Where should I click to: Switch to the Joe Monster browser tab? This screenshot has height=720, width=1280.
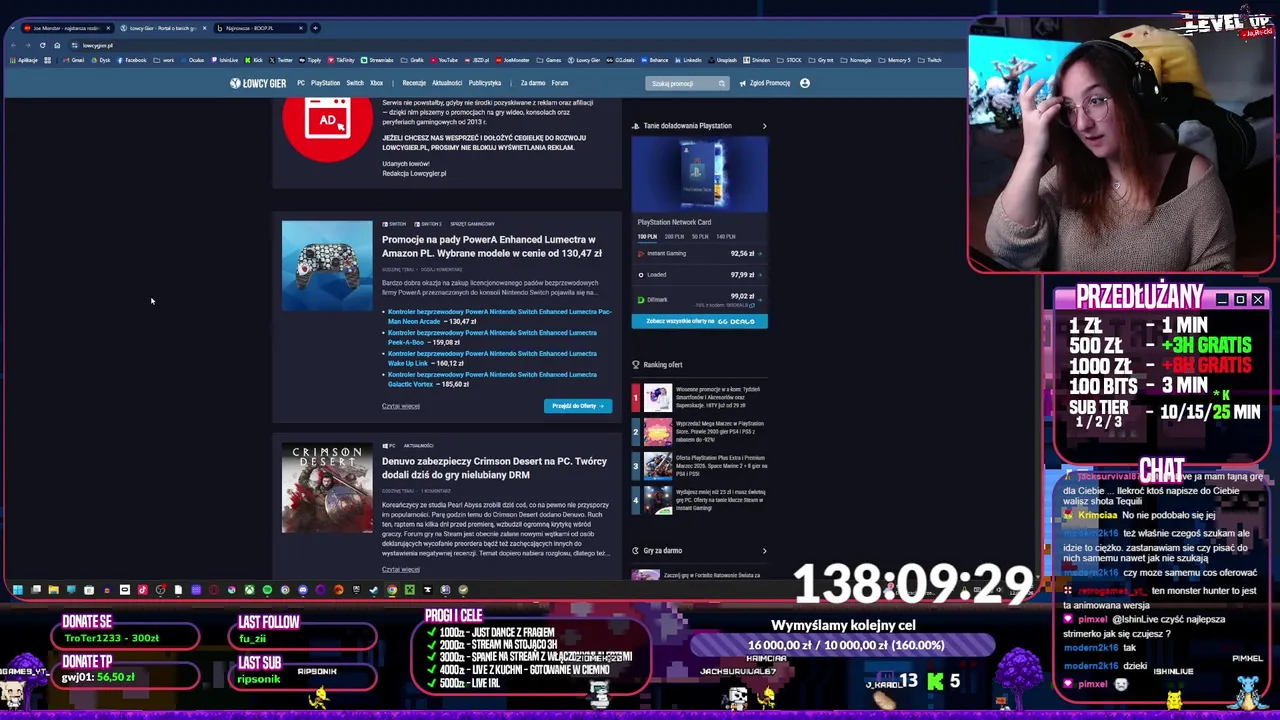pos(65,28)
